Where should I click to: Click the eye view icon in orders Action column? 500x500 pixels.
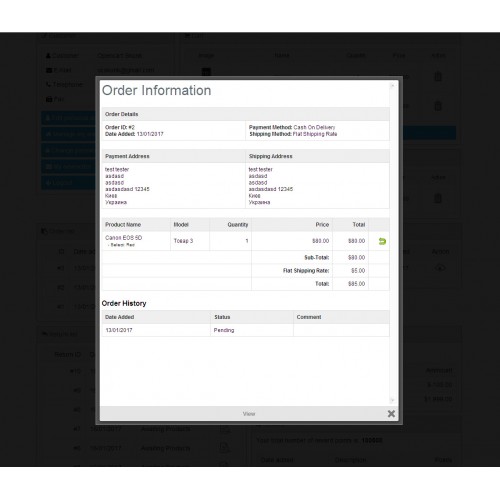click(x=440, y=268)
